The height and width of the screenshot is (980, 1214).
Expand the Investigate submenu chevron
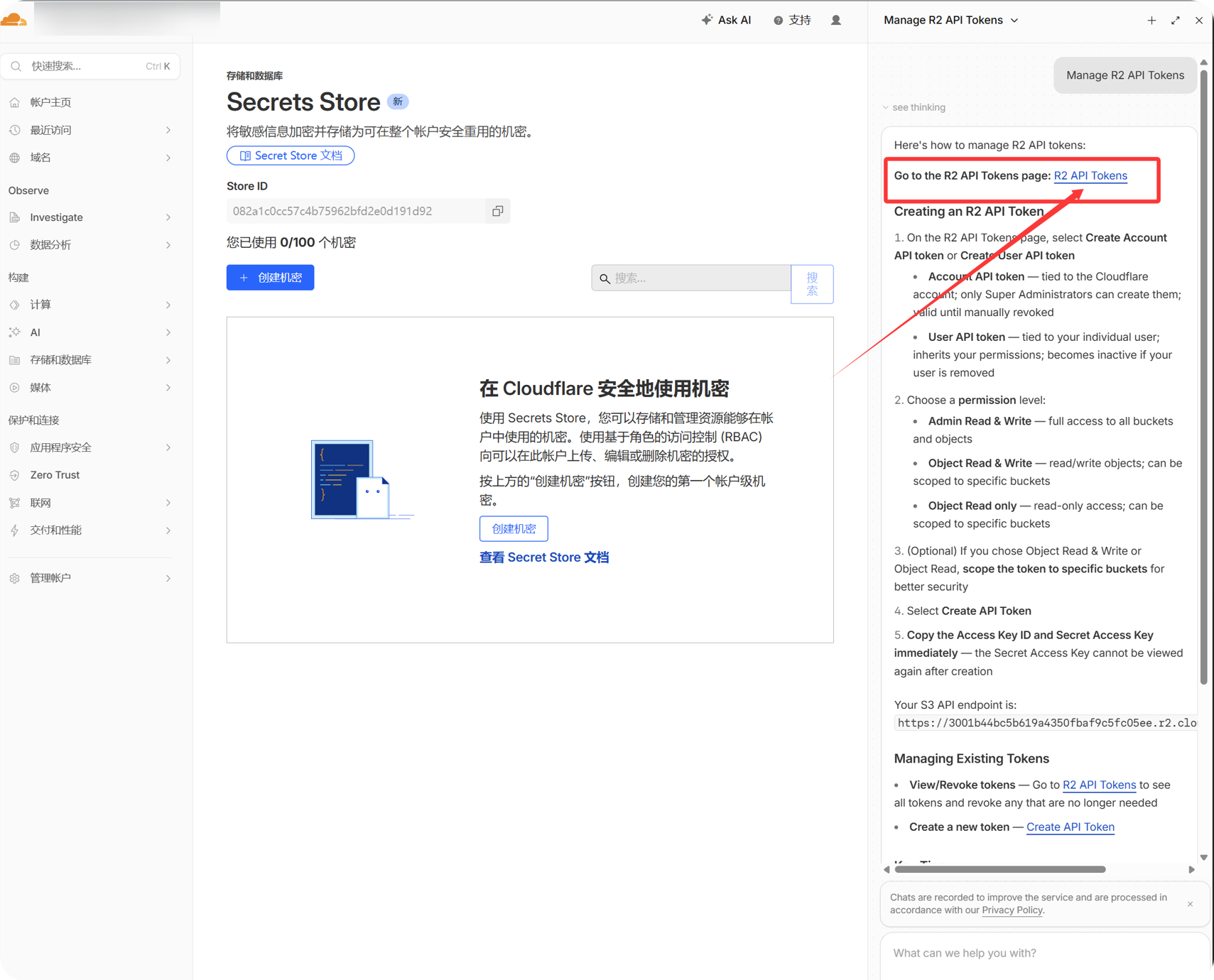coord(168,217)
